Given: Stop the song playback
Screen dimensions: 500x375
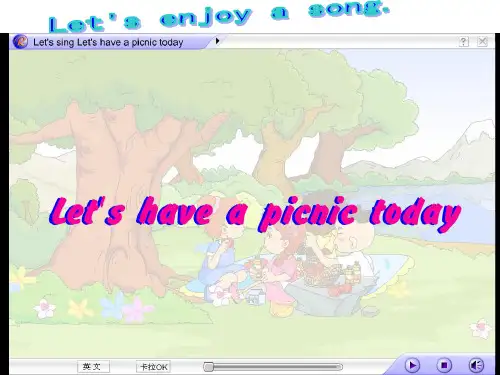Looking at the screenshot, I should [x=444, y=365].
